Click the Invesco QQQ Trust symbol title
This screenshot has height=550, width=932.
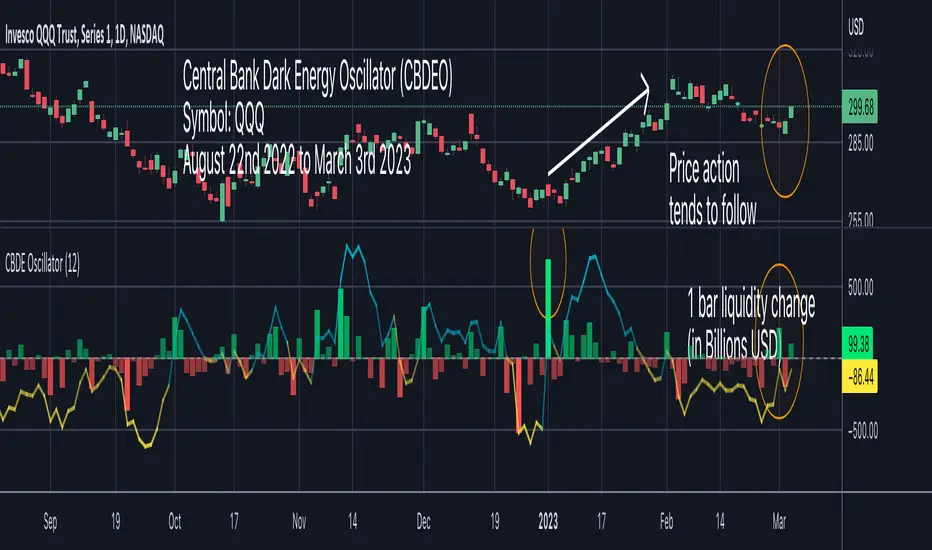coord(84,36)
